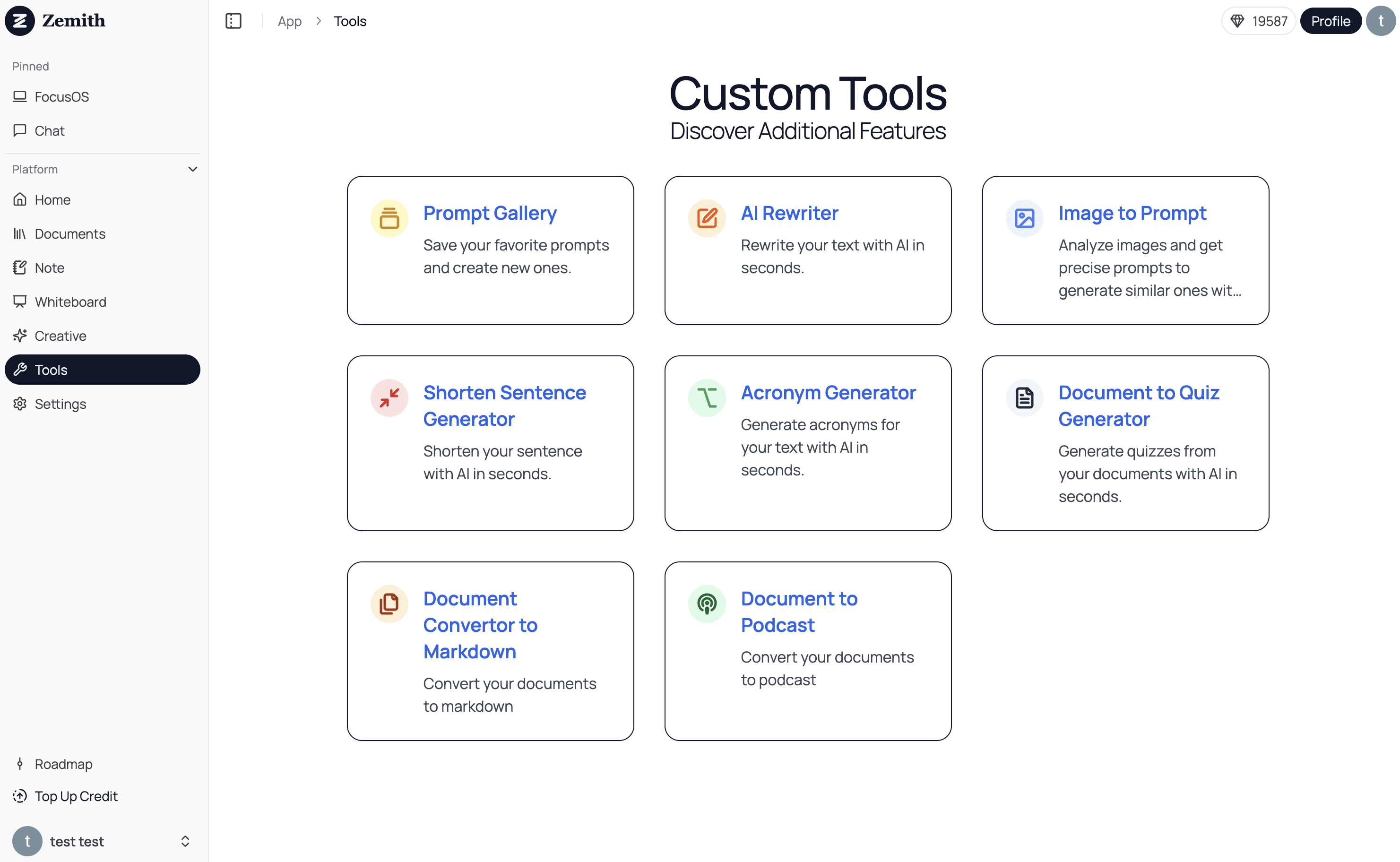The image size is (1400, 862).
Task: Open the Top Up Credit link
Action: (x=76, y=796)
